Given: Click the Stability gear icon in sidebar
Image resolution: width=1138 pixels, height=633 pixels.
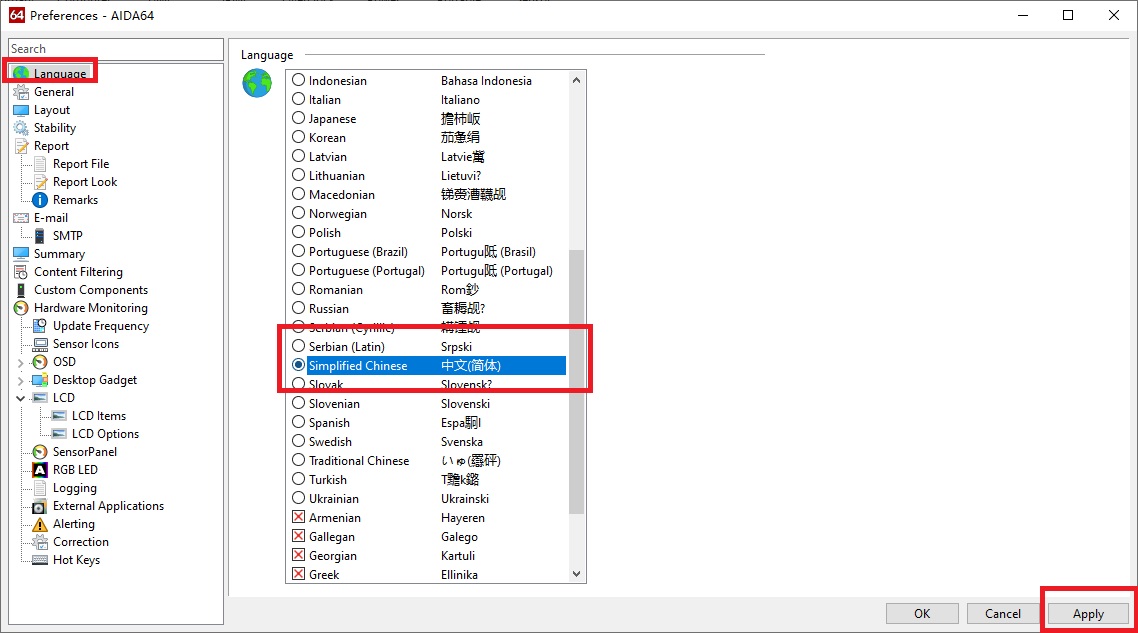Looking at the screenshot, I should (x=21, y=128).
